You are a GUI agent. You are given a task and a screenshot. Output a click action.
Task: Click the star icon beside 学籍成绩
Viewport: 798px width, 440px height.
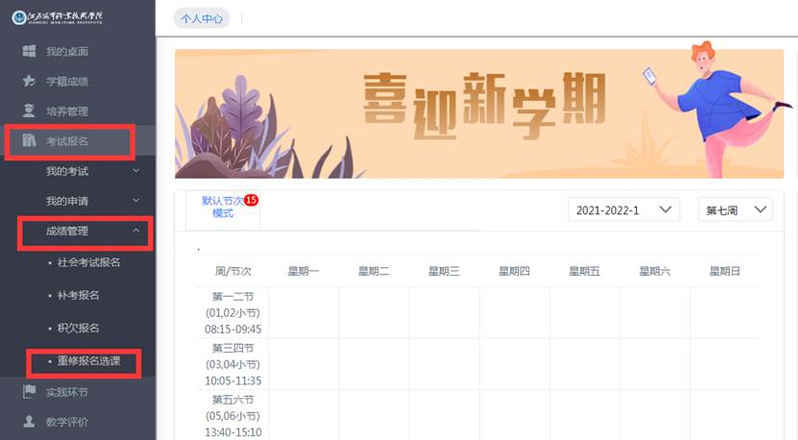(x=29, y=81)
